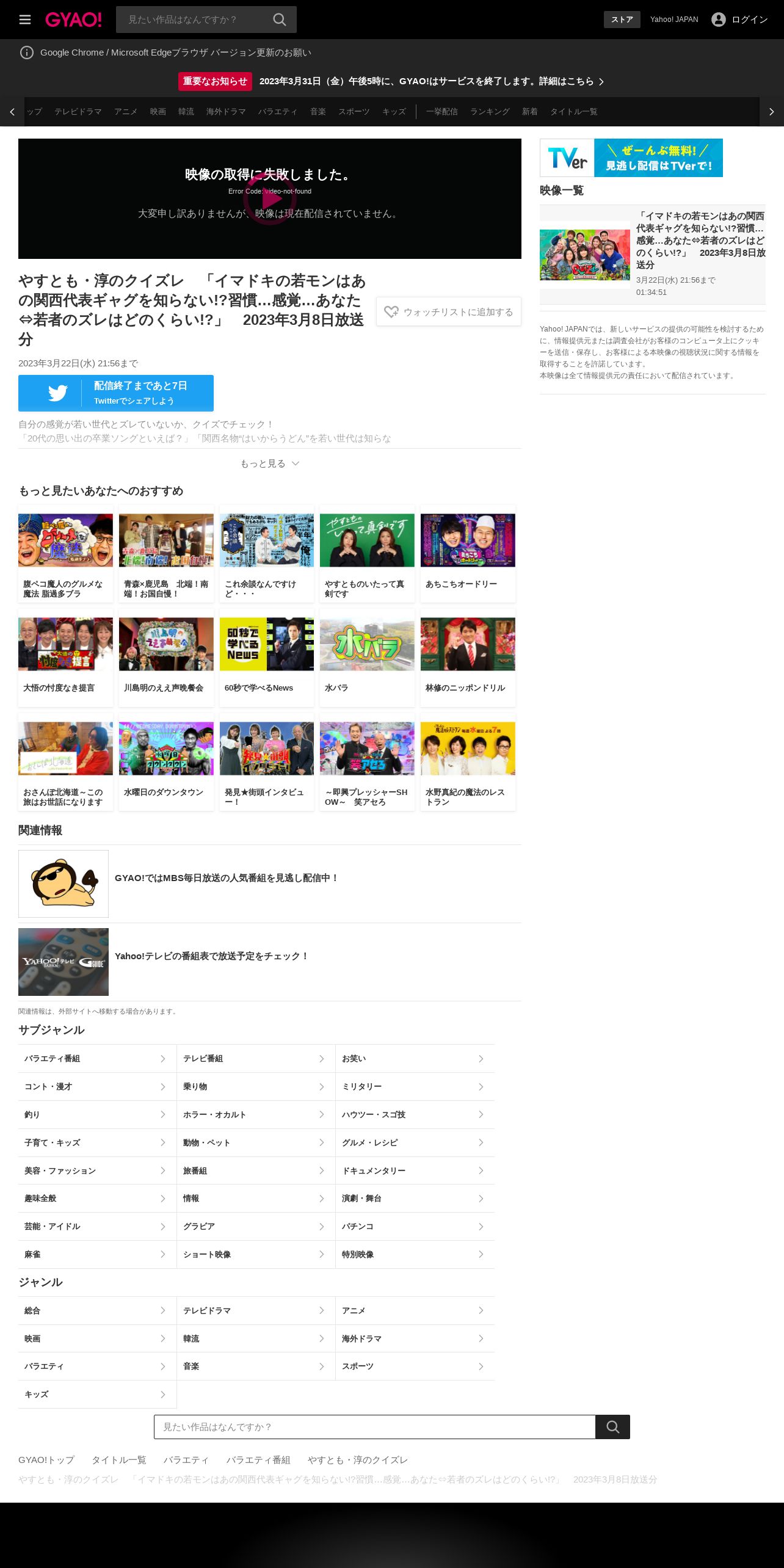Open 特別映像 subgenre row
784x1568 pixels.
[x=415, y=1255]
